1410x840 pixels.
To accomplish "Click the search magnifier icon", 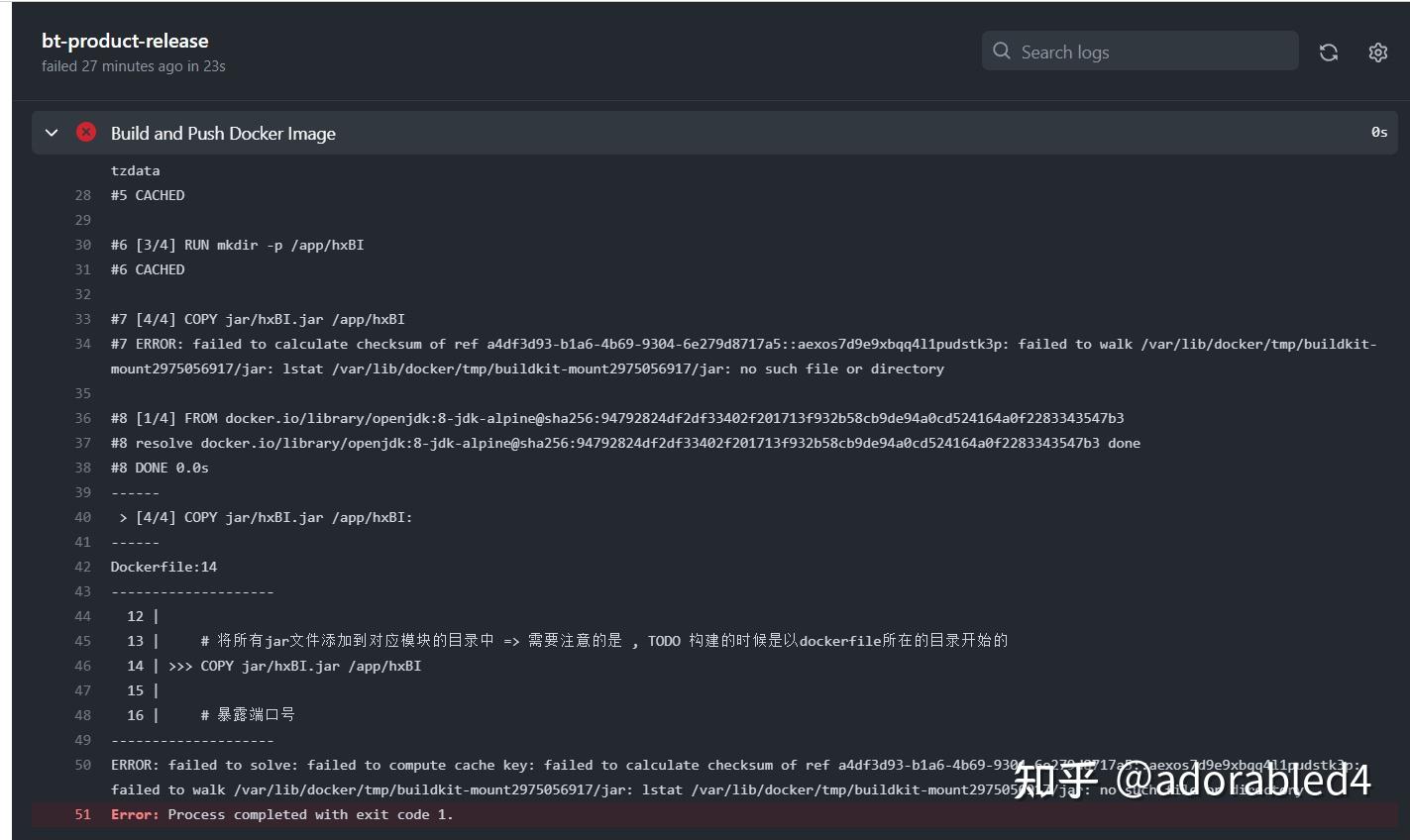I will tap(1001, 51).
